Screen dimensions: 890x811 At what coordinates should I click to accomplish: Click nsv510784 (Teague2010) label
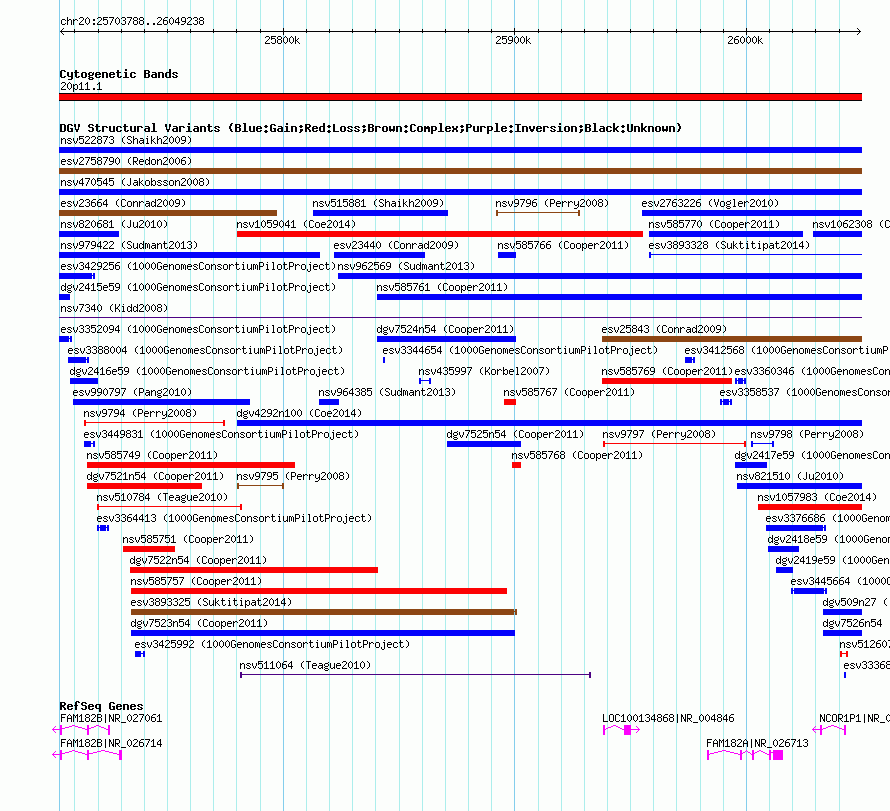tap(162, 497)
